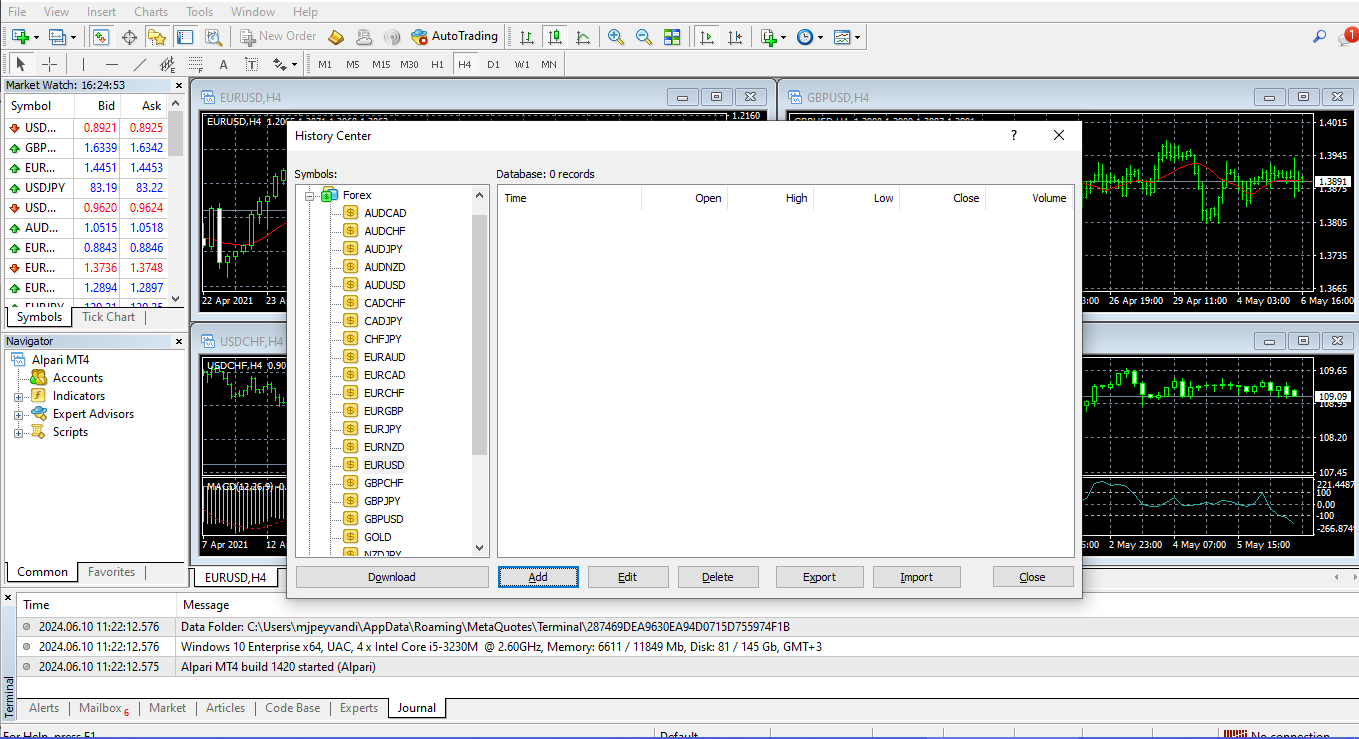1359x739 pixels.
Task: Toggle the AutoTrading button
Action: (x=454, y=36)
